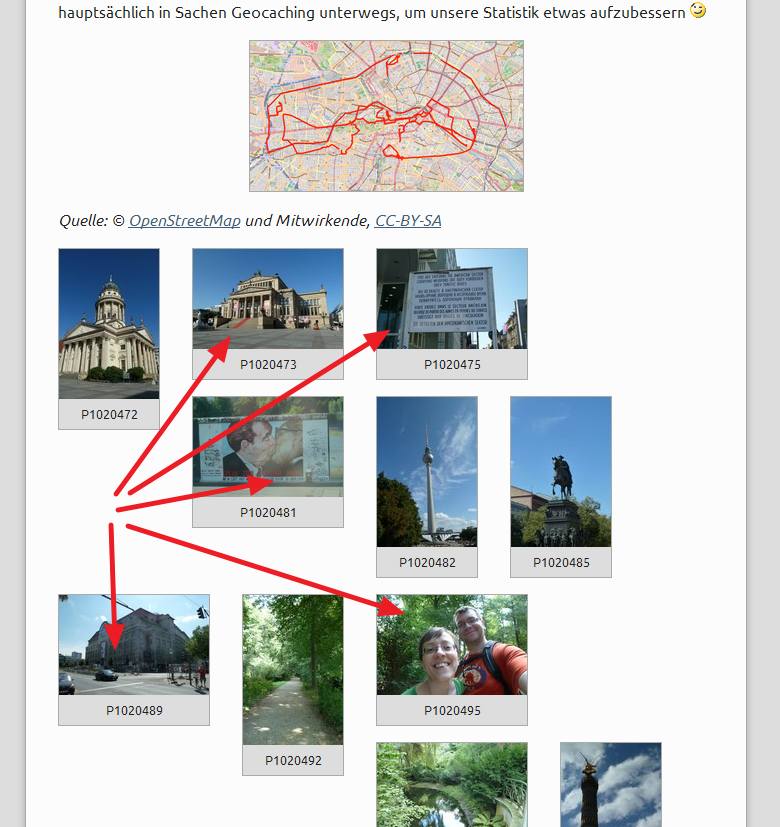
Task: View the garden pond photo thumbnail
Action: click(x=451, y=785)
